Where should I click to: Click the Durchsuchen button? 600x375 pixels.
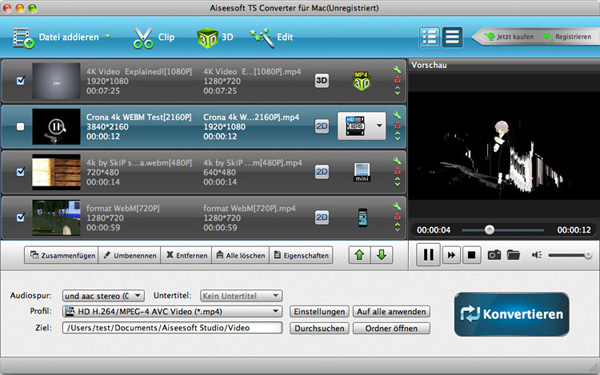[319, 328]
